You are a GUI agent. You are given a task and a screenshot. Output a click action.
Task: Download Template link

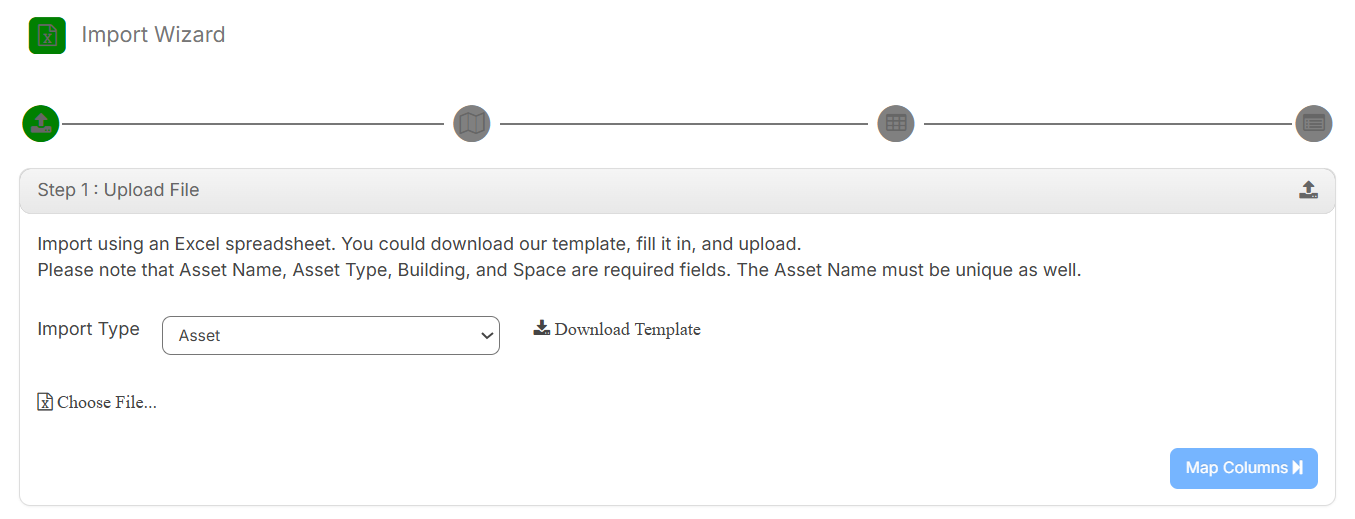pyautogui.click(x=627, y=329)
